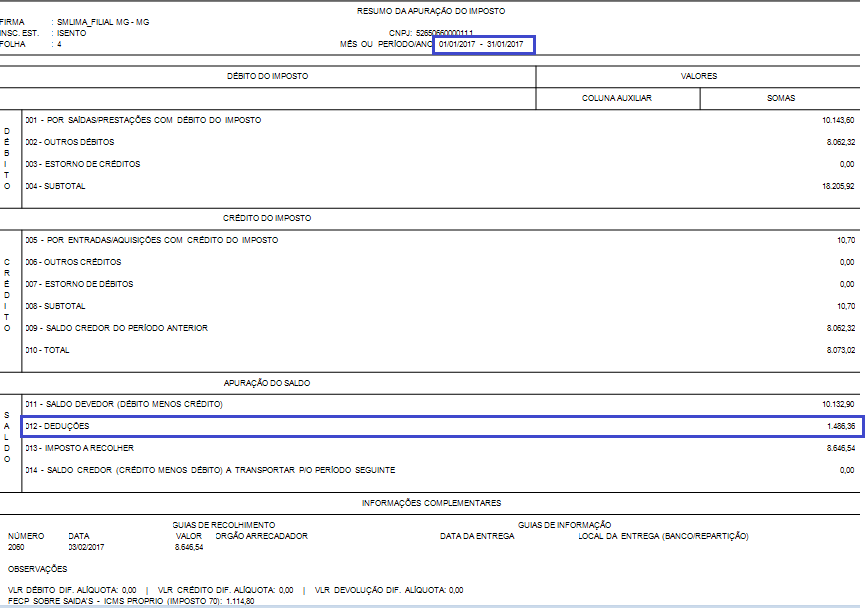Click the 'DÉBITO DO IMPOSTO' section header
This screenshot has height=608, width=867.
(268, 76)
